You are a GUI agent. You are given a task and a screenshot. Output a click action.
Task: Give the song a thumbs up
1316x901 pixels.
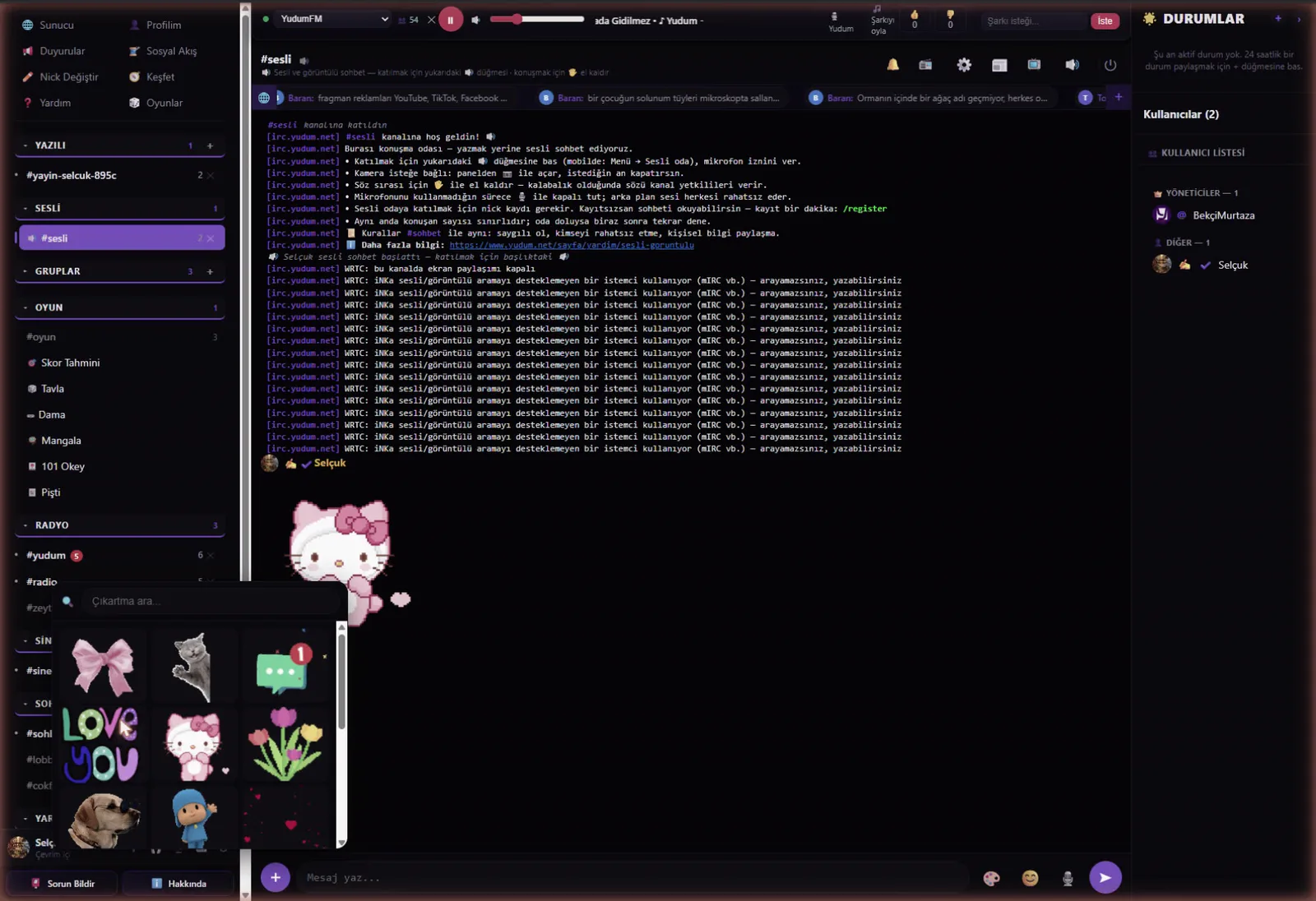pos(915,19)
